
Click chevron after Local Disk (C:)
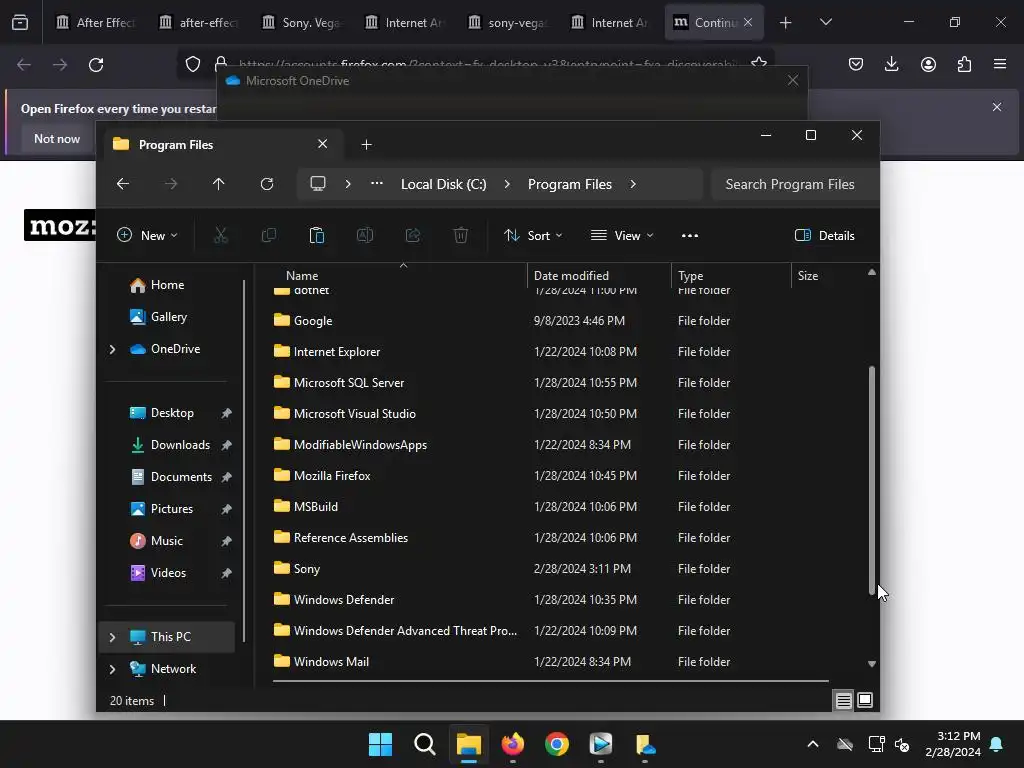507,184
